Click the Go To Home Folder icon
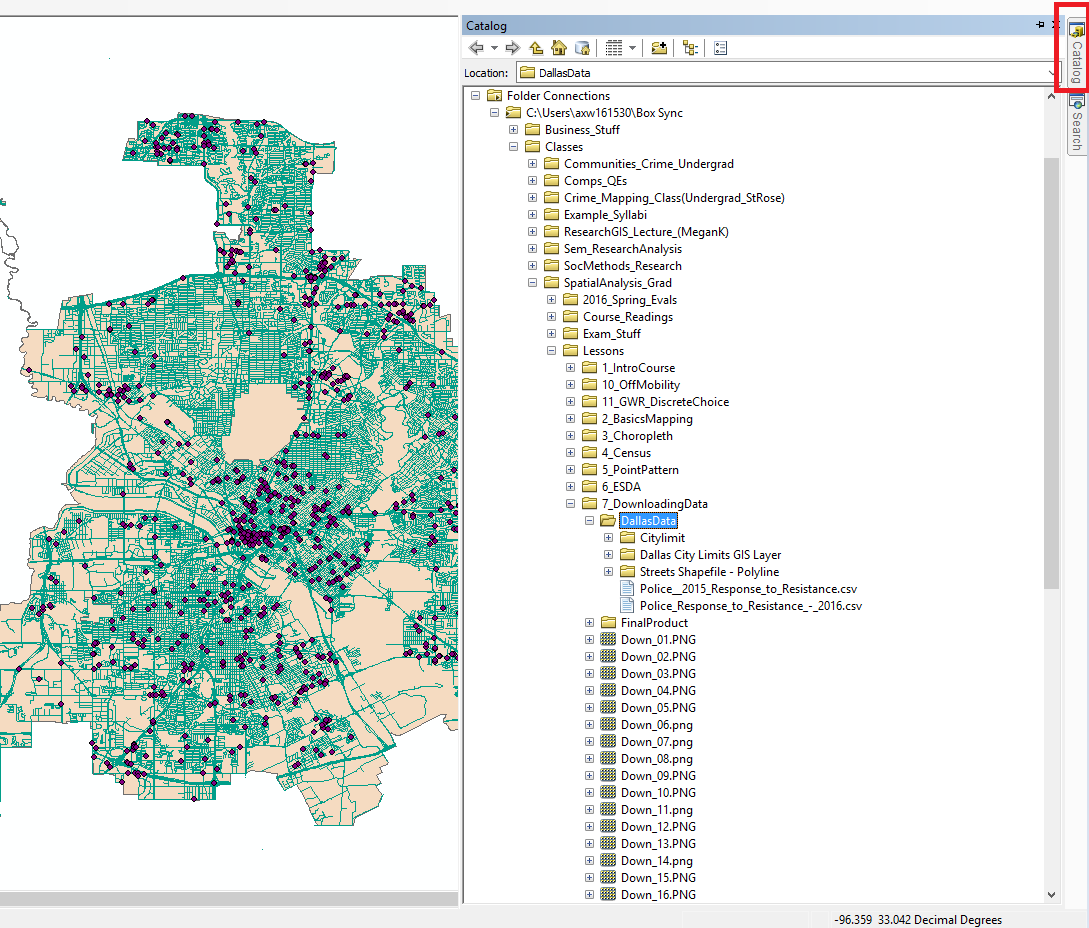This screenshot has width=1089, height=928. pyautogui.click(x=559, y=47)
